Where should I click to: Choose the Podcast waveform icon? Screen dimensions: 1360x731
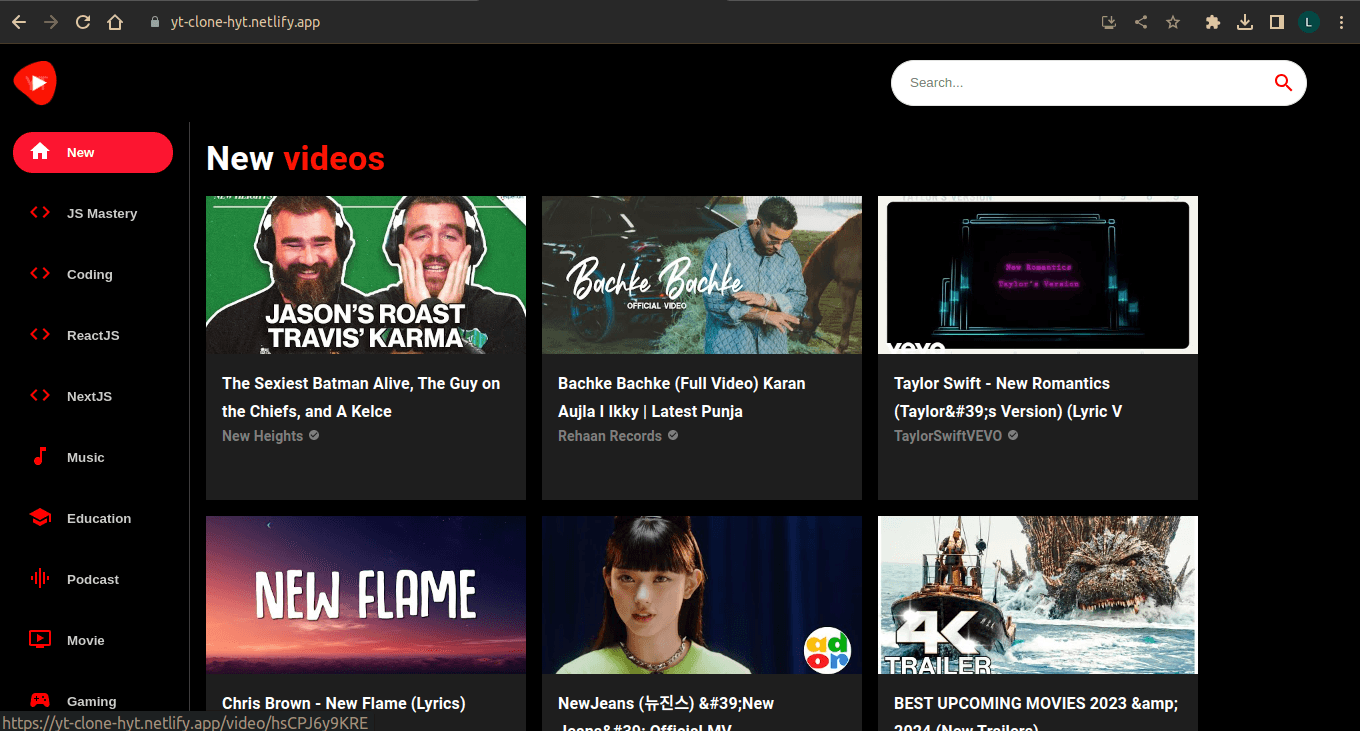coord(40,579)
